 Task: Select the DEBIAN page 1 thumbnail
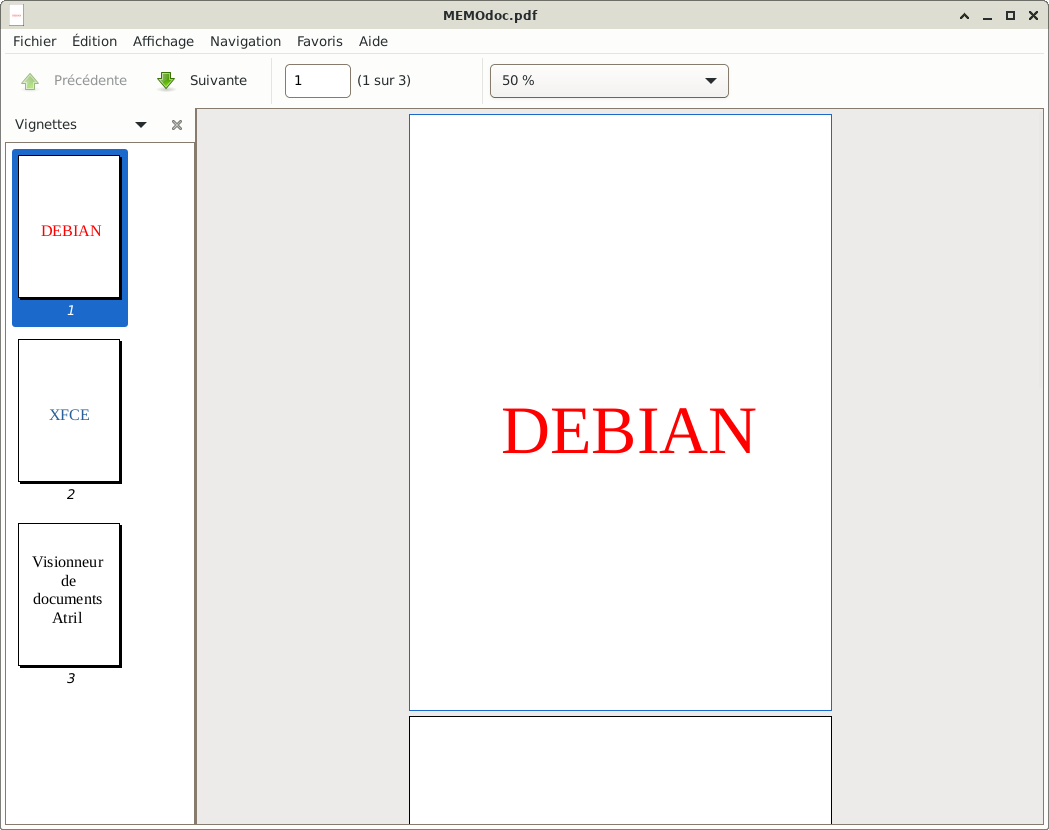pyautogui.click(x=70, y=227)
